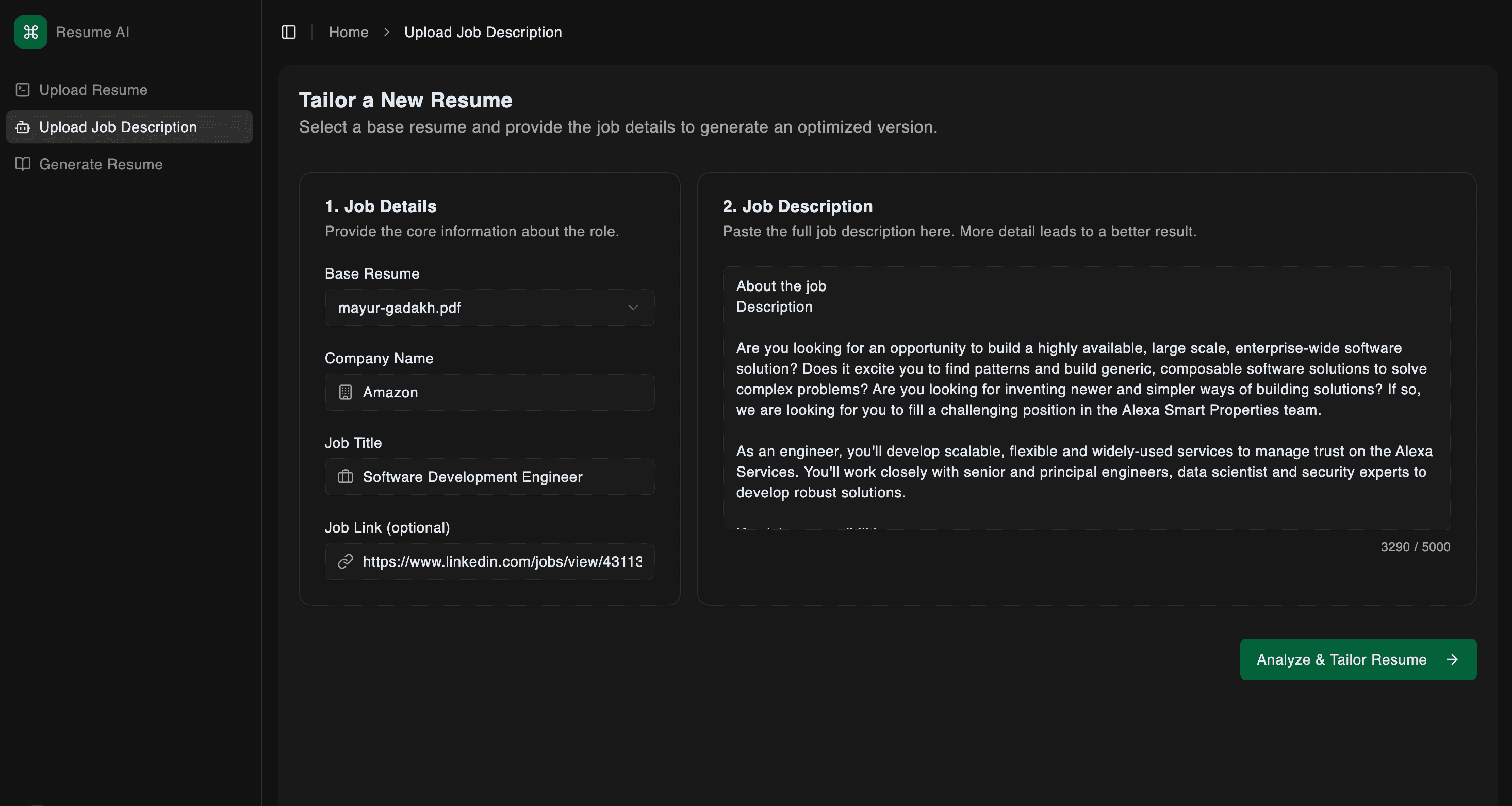
Task: Select the Upload Resume sidebar icon
Action: tap(22, 89)
